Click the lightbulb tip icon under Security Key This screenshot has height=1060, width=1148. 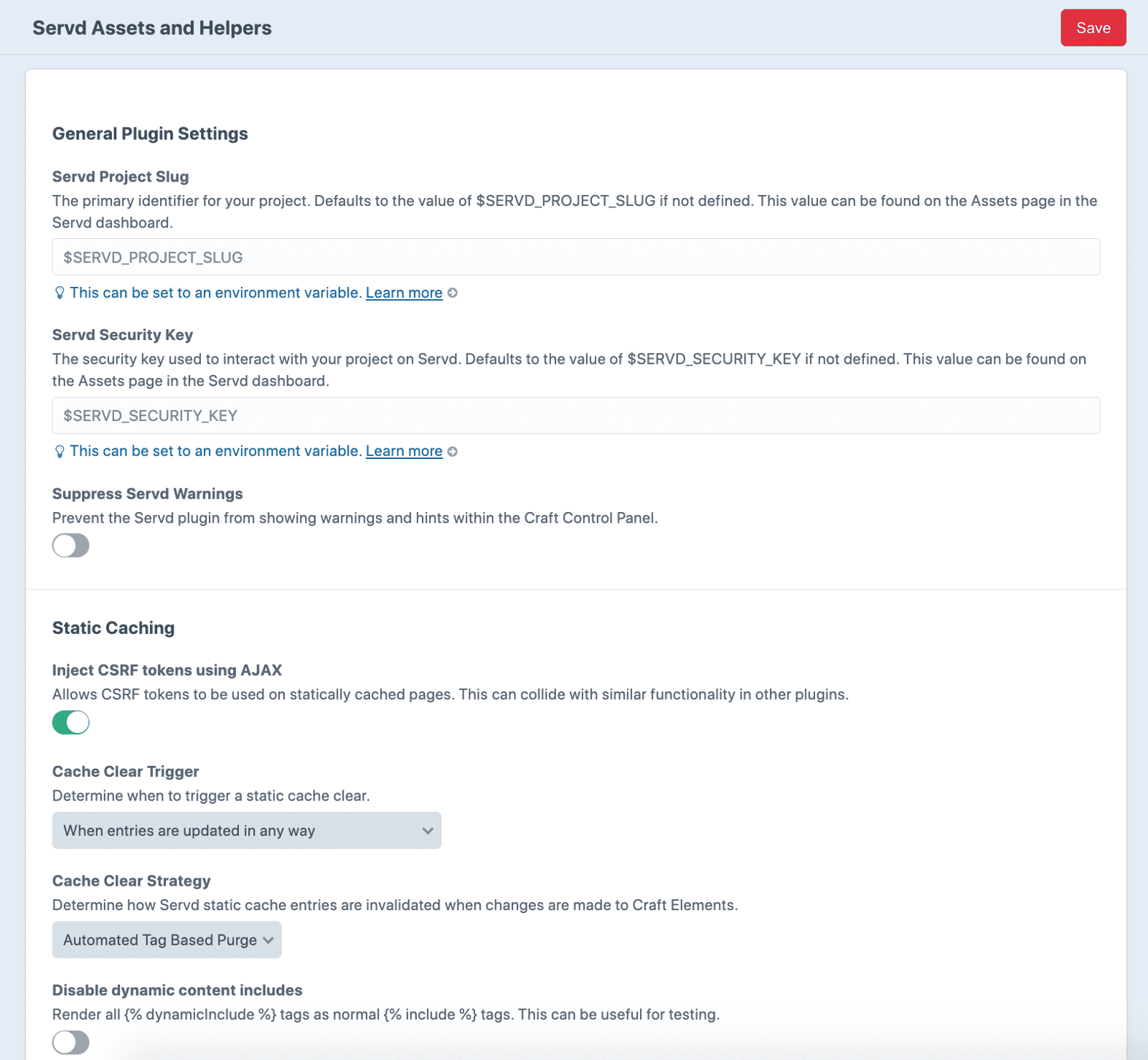pyautogui.click(x=60, y=451)
